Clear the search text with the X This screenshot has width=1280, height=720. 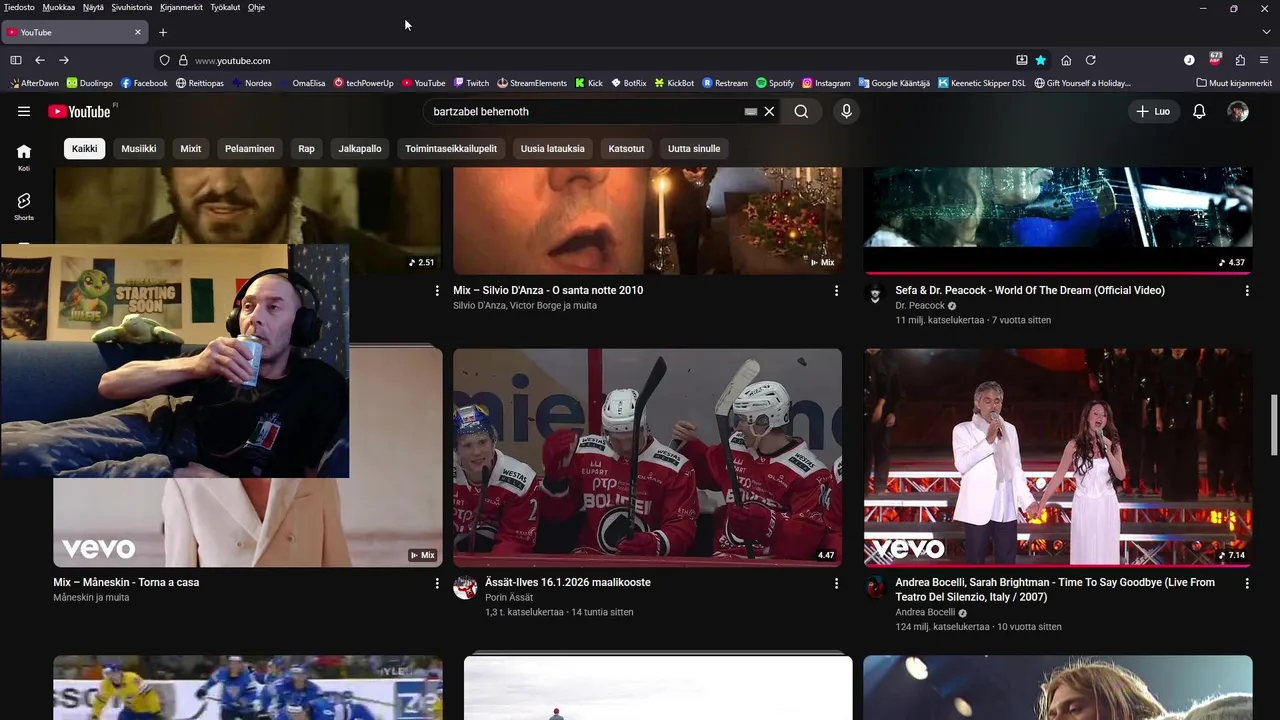[x=769, y=111]
